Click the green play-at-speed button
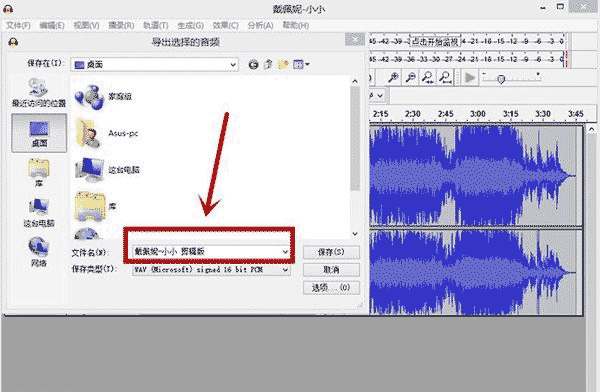This screenshot has width=600, height=392. [470, 78]
